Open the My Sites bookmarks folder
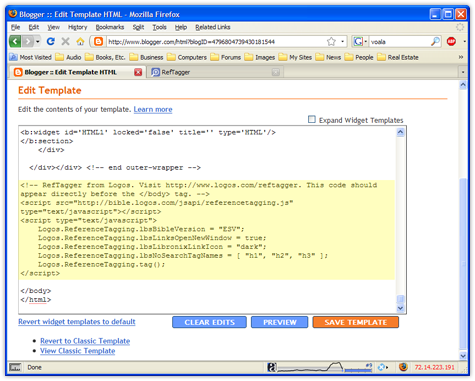Image resolution: width=475 pixels, height=381 pixels. click(x=295, y=57)
